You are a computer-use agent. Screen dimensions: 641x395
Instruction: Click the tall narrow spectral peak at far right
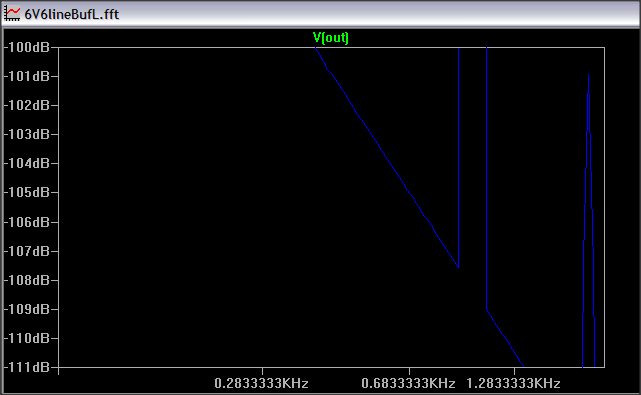pos(588,221)
